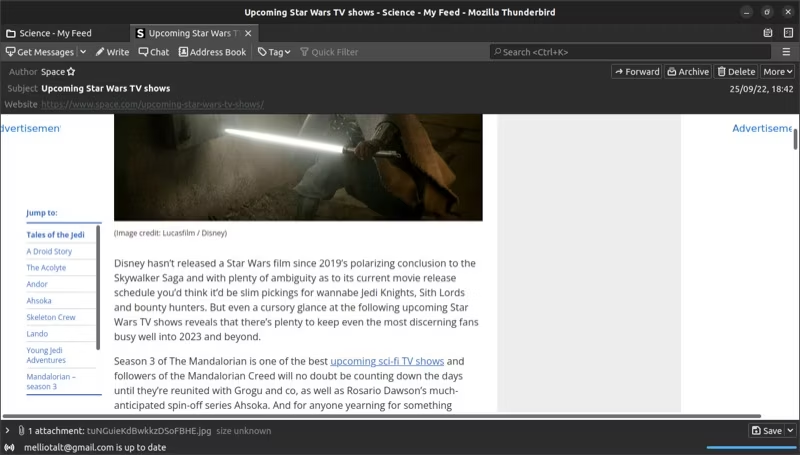Screen dimensions: 800x455
Task: Click status text melliotalt@gmail.com is up to date
Action: click(95, 447)
